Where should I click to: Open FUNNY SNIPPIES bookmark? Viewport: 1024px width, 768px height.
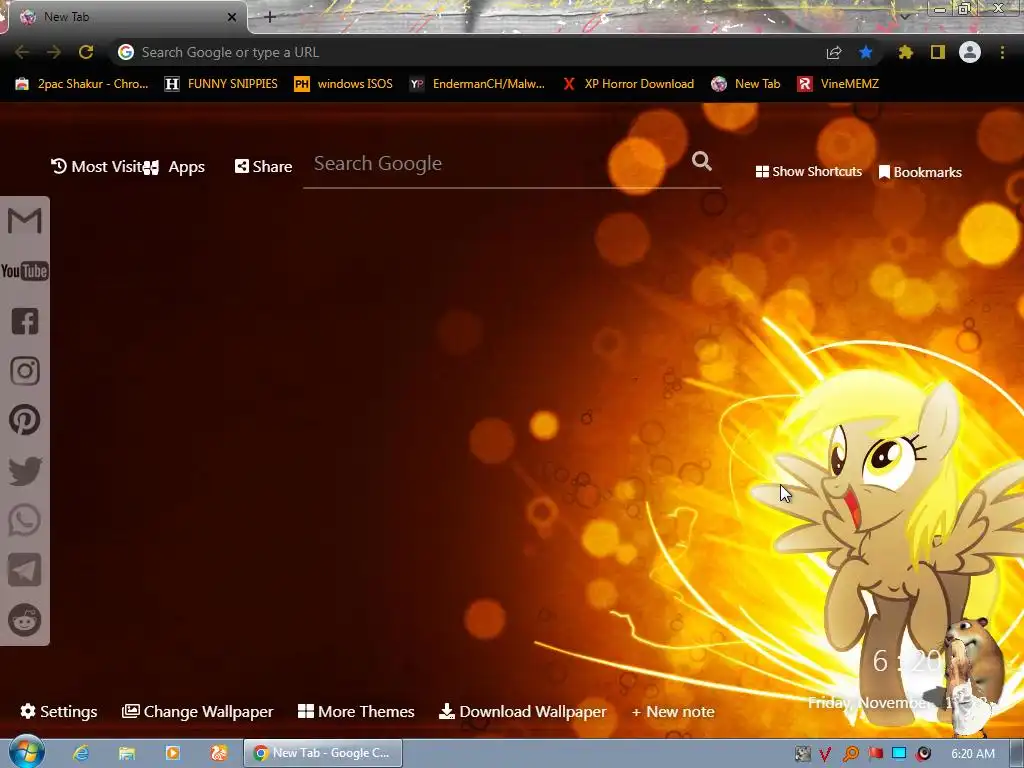221,84
